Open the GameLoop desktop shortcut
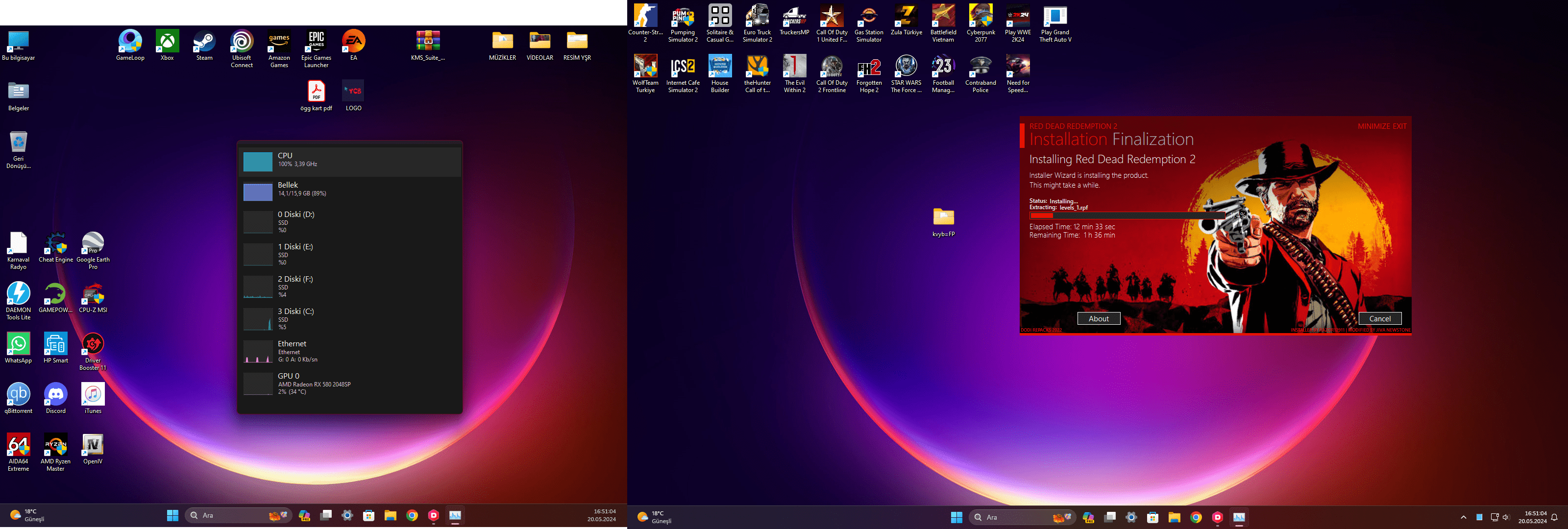The width and height of the screenshot is (1568, 529). coord(130,46)
